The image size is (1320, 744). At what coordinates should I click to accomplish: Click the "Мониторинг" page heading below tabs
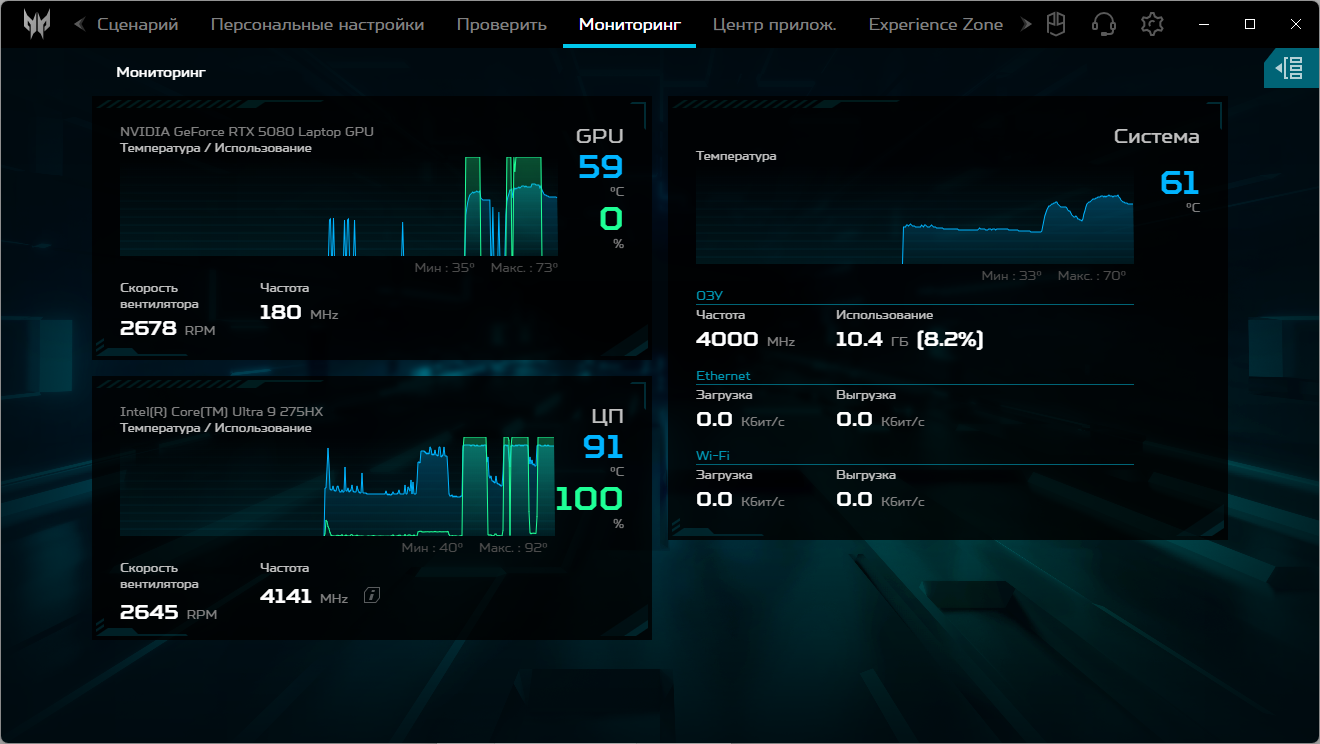tap(161, 72)
